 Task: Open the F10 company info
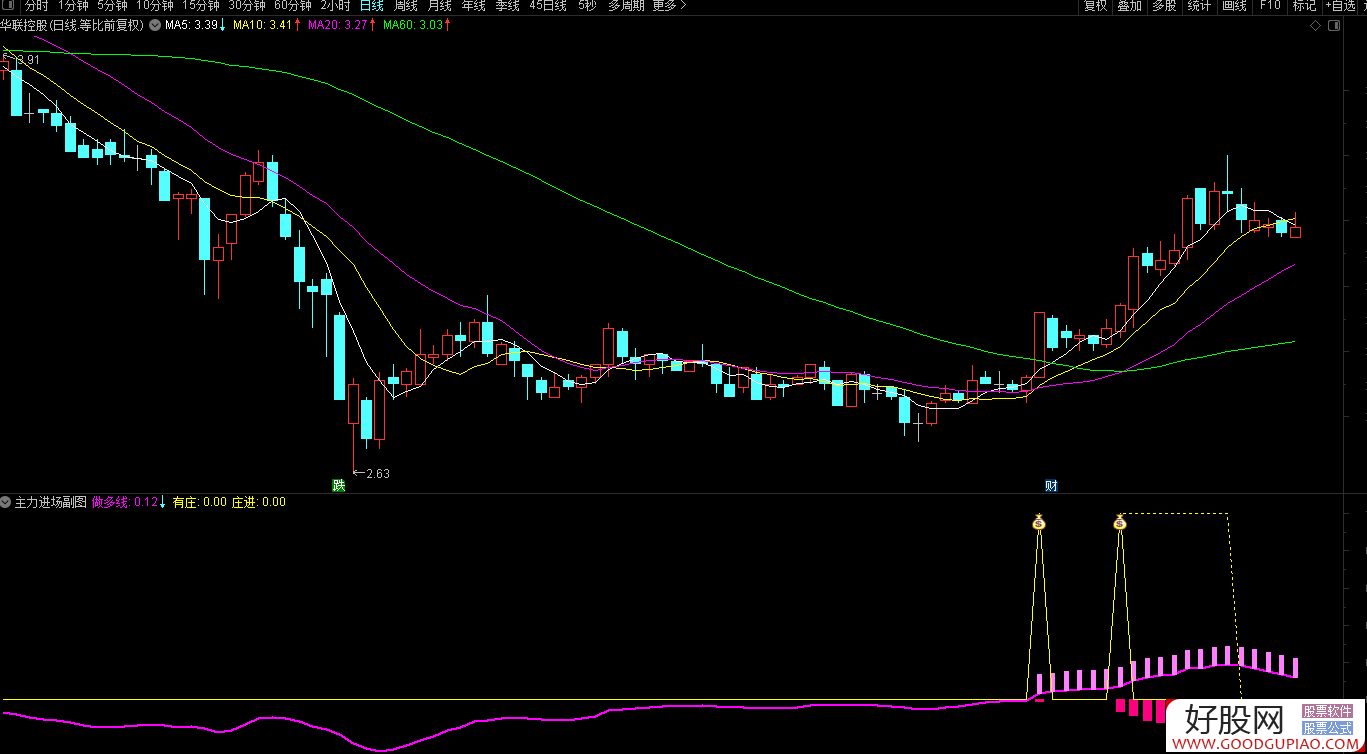(x=1269, y=6)
